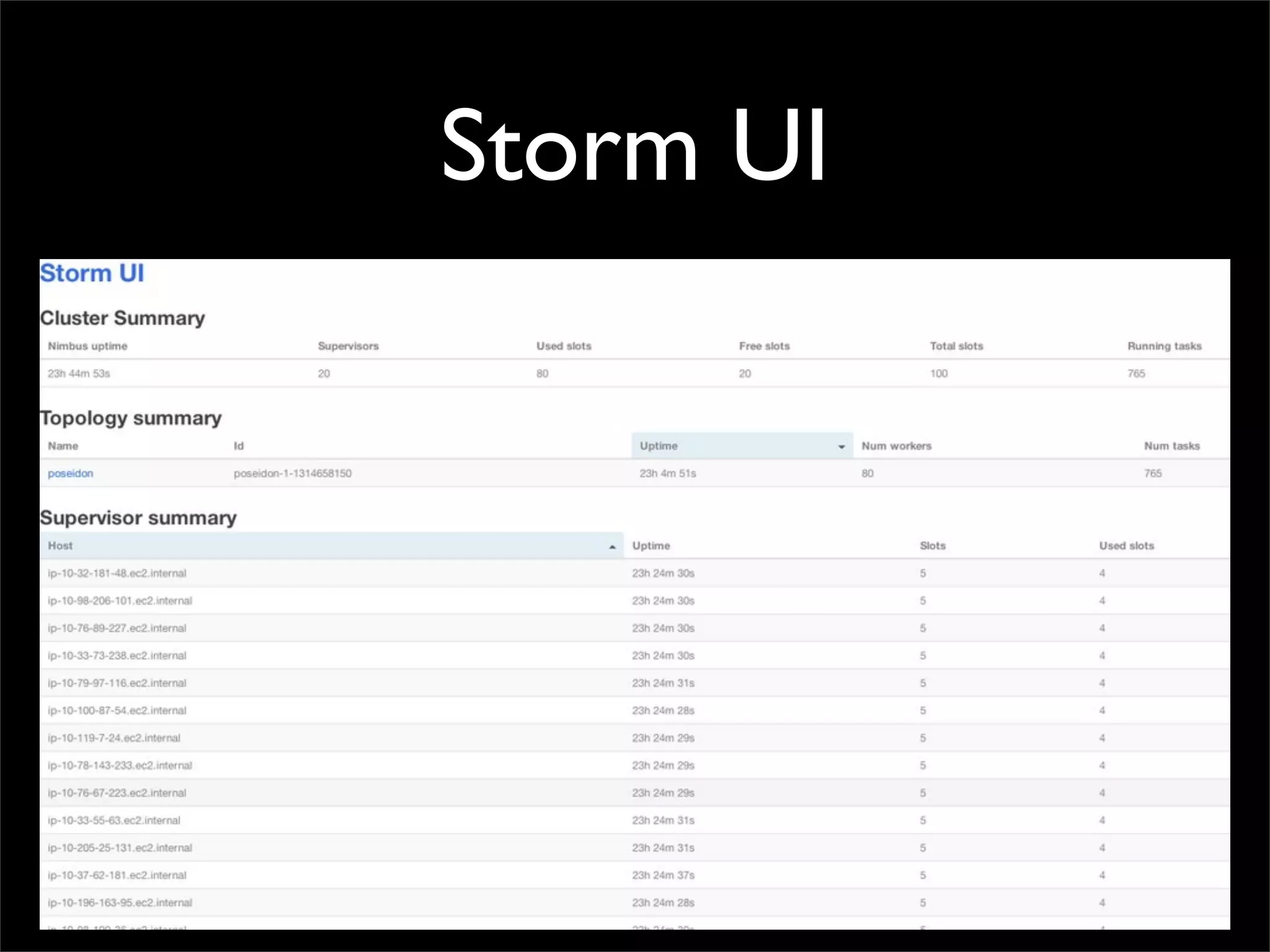Click the Uptime column sort arrow icon
1270x952 pixels.
[841, 447]
